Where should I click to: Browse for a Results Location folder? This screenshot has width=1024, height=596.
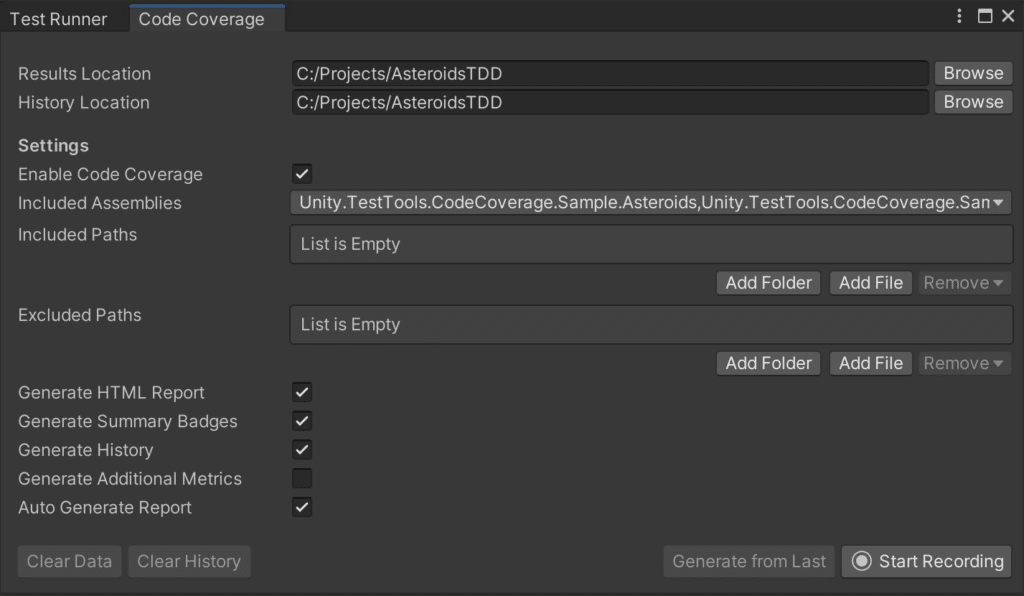[972, 72]
